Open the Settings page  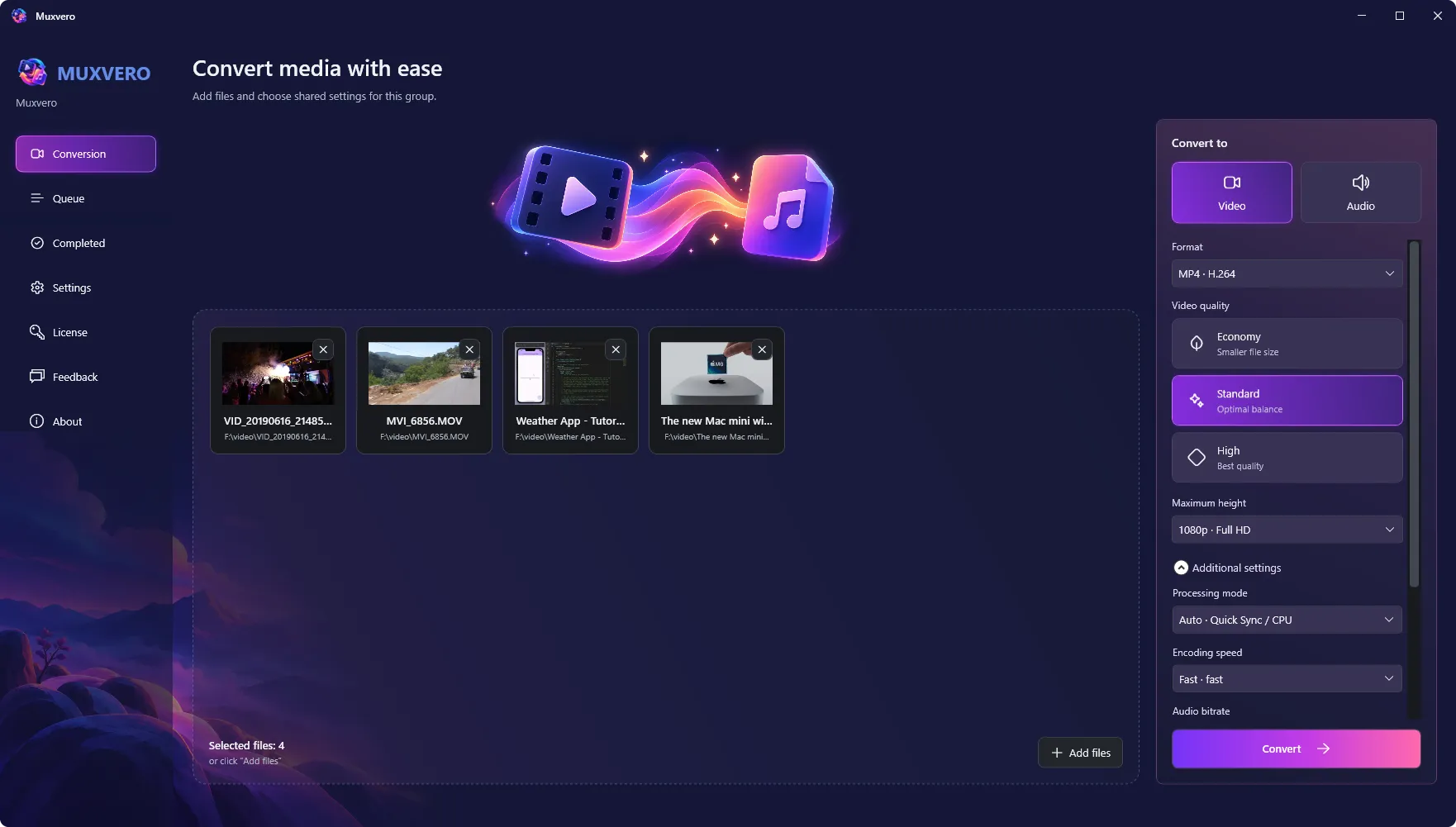coord(86,288)
